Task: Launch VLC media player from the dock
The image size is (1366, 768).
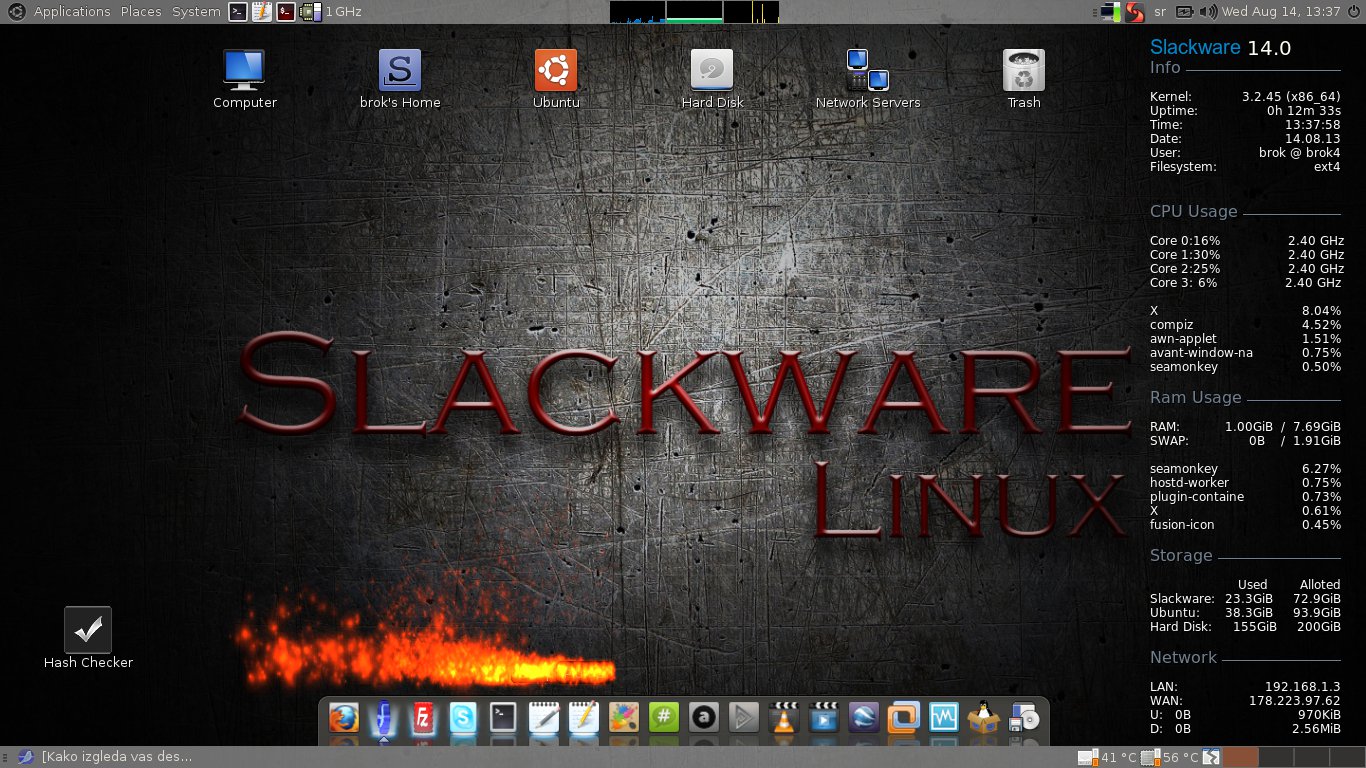Action: [783, 718]
